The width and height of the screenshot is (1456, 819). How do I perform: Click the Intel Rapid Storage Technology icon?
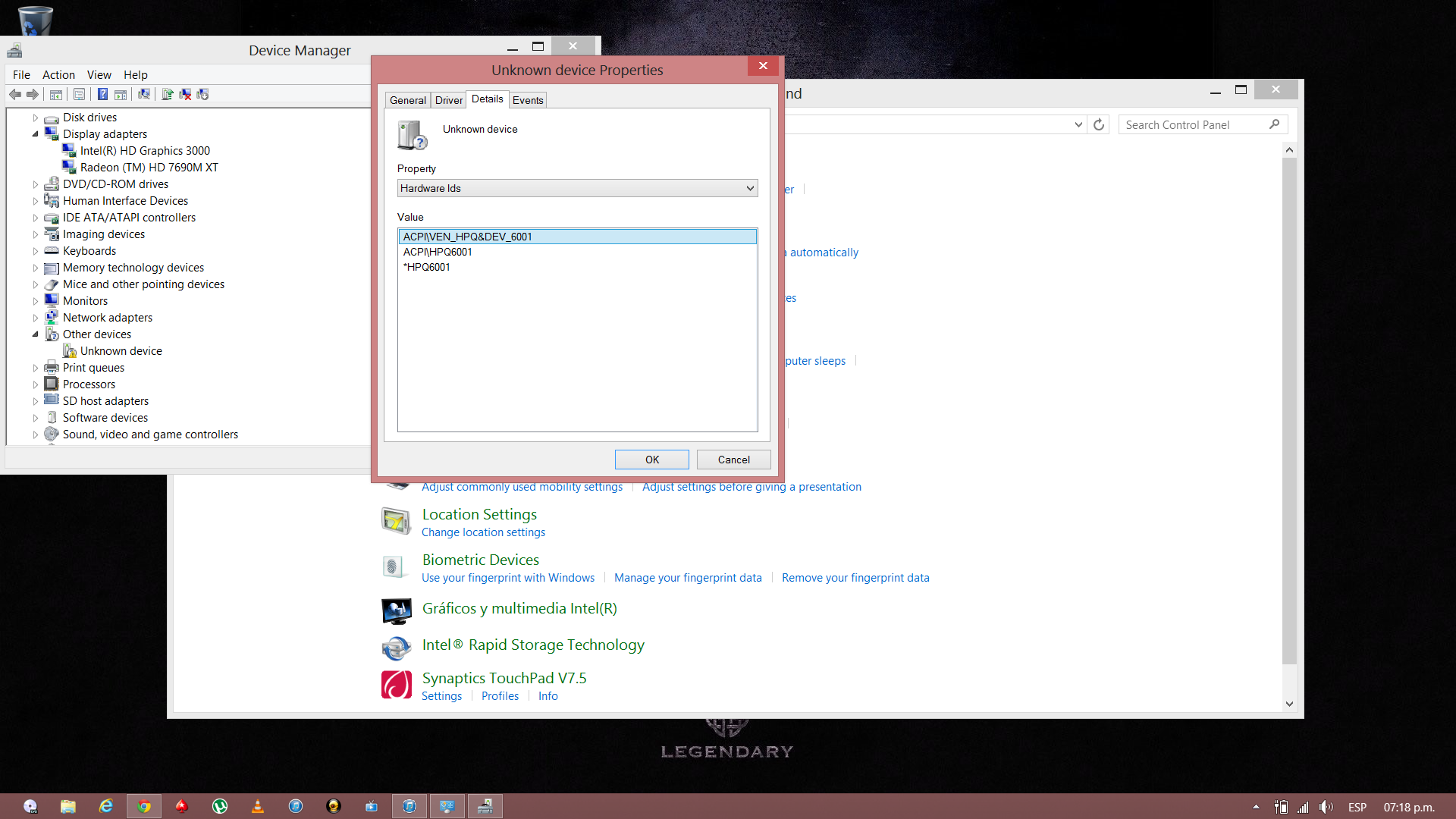click(397, 647)
